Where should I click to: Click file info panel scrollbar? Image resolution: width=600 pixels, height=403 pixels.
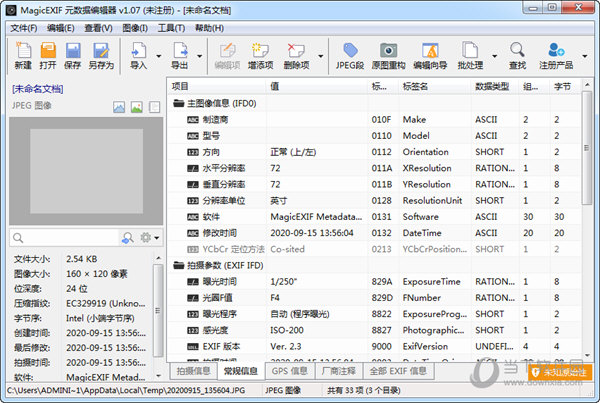click(157, 310)
